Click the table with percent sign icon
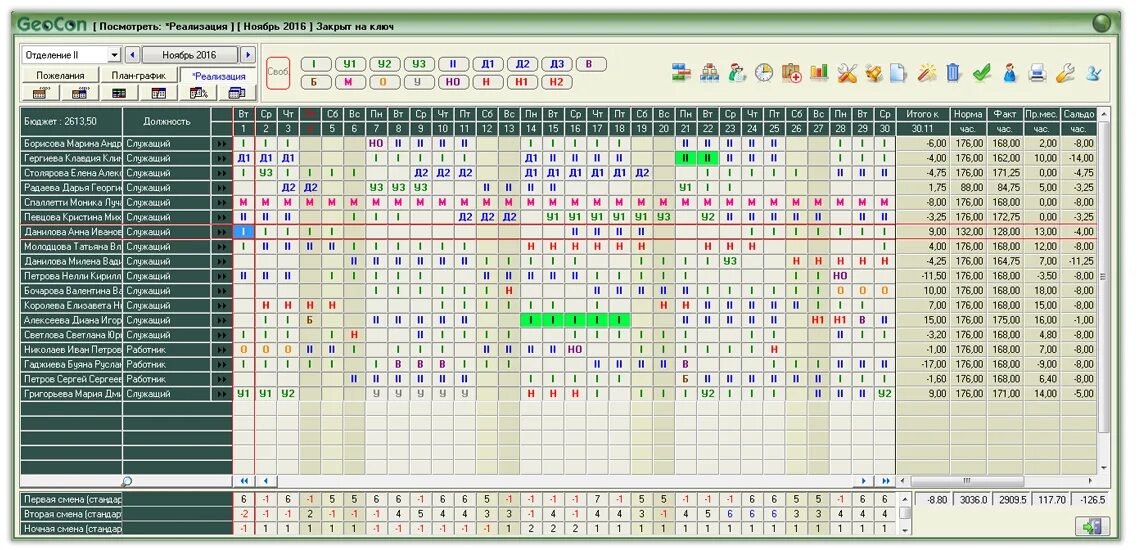The width and height of the screenshot is (1140, 550). [198, 93]
